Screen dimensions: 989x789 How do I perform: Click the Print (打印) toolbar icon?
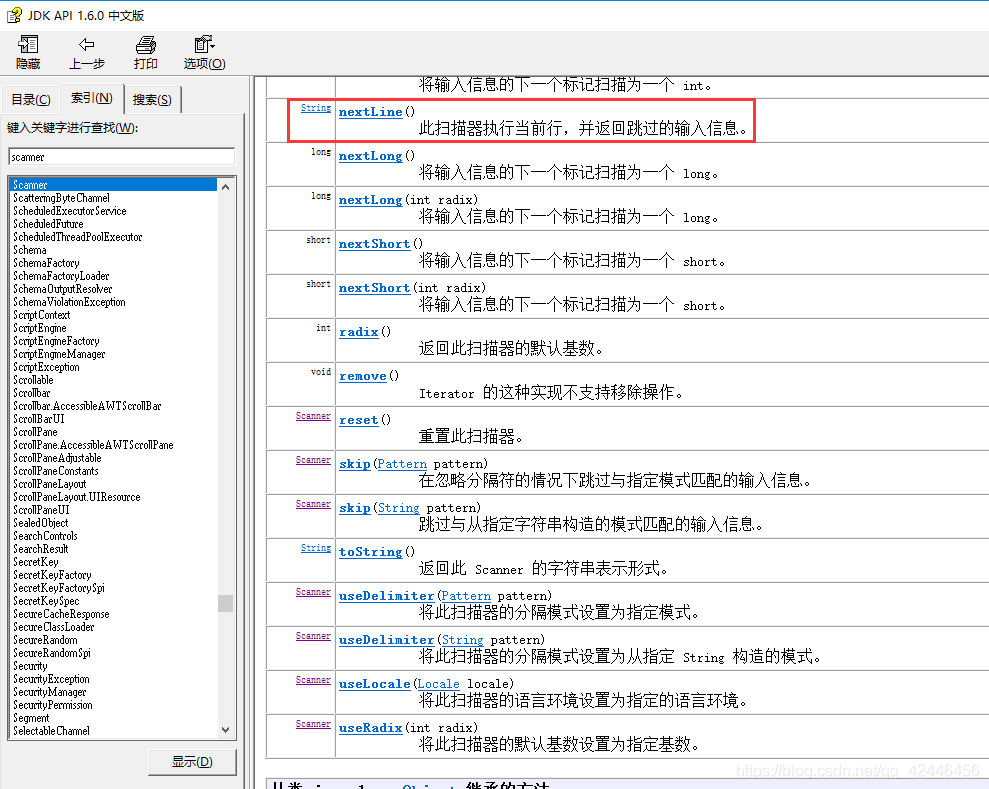pyautogui.click(x=146, y=52)
